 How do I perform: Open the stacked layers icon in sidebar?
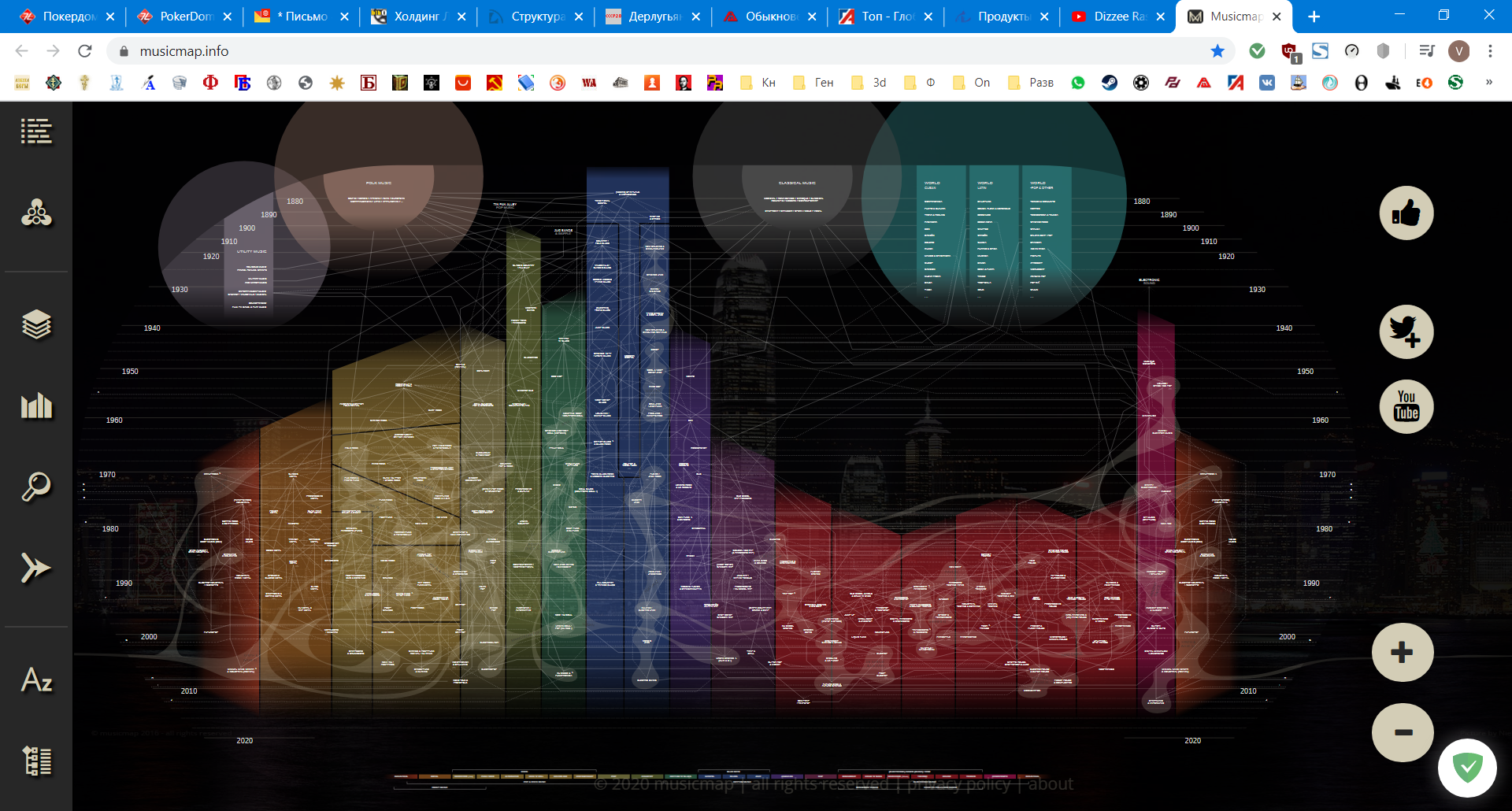(x=36, y=324)
